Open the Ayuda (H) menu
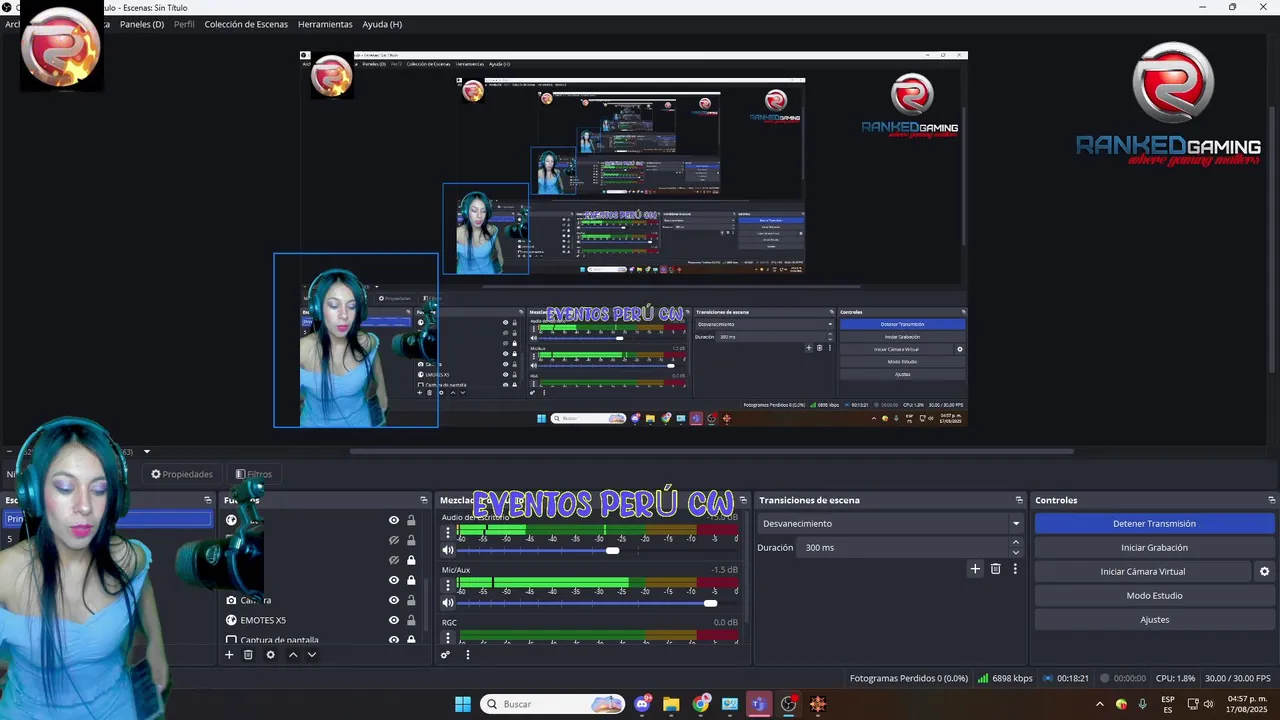The height and width of the screenshot is (720, 1280). pyautogui.click(x=382, y=24)
